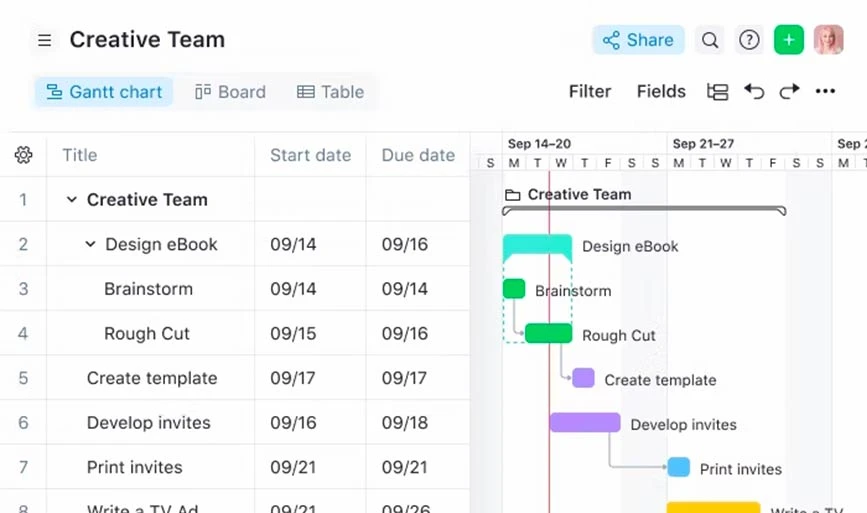Select the Gantt chart tab
867x513 pixels.
(104, 92)
